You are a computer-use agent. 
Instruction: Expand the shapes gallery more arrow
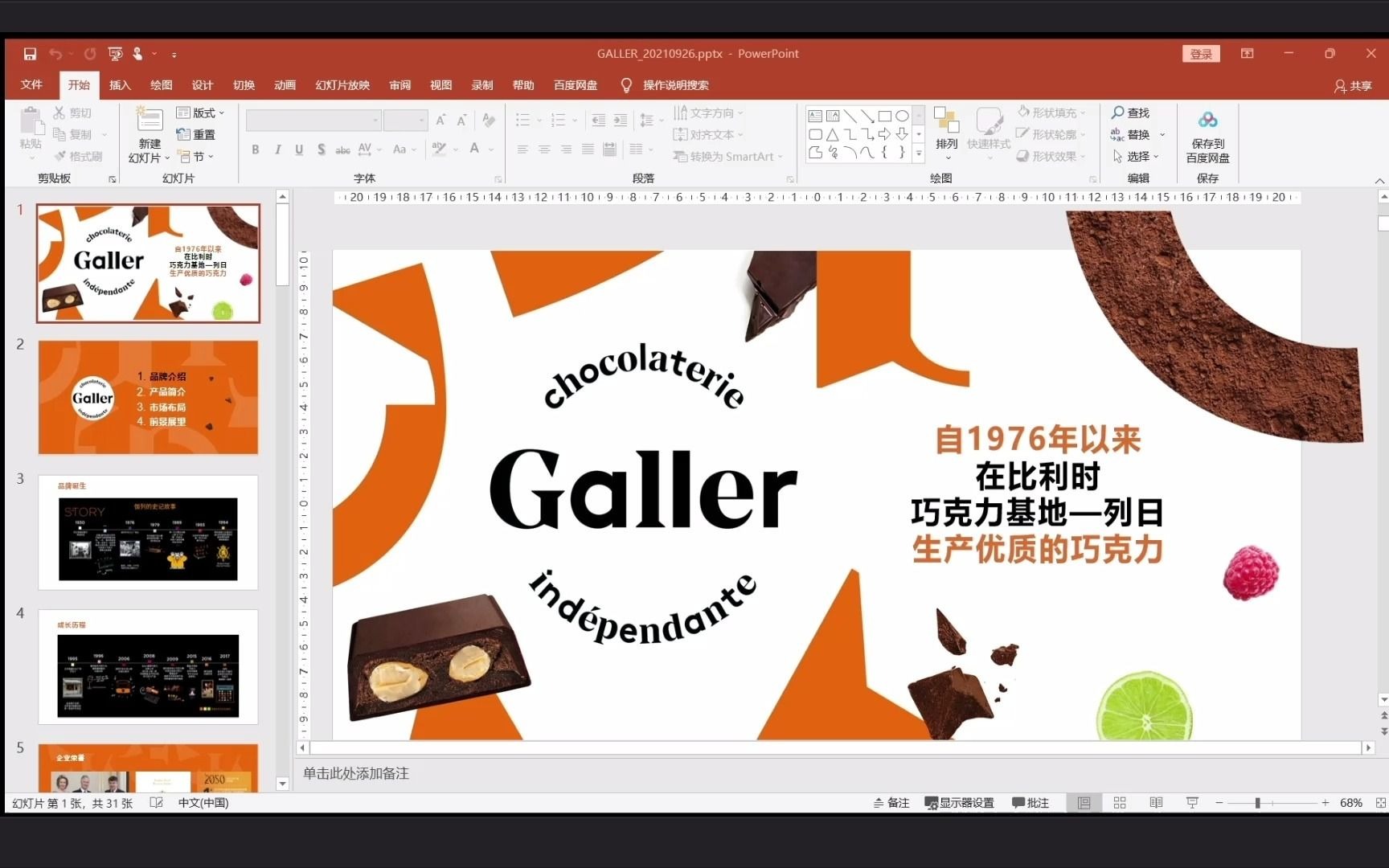(919, 153)
